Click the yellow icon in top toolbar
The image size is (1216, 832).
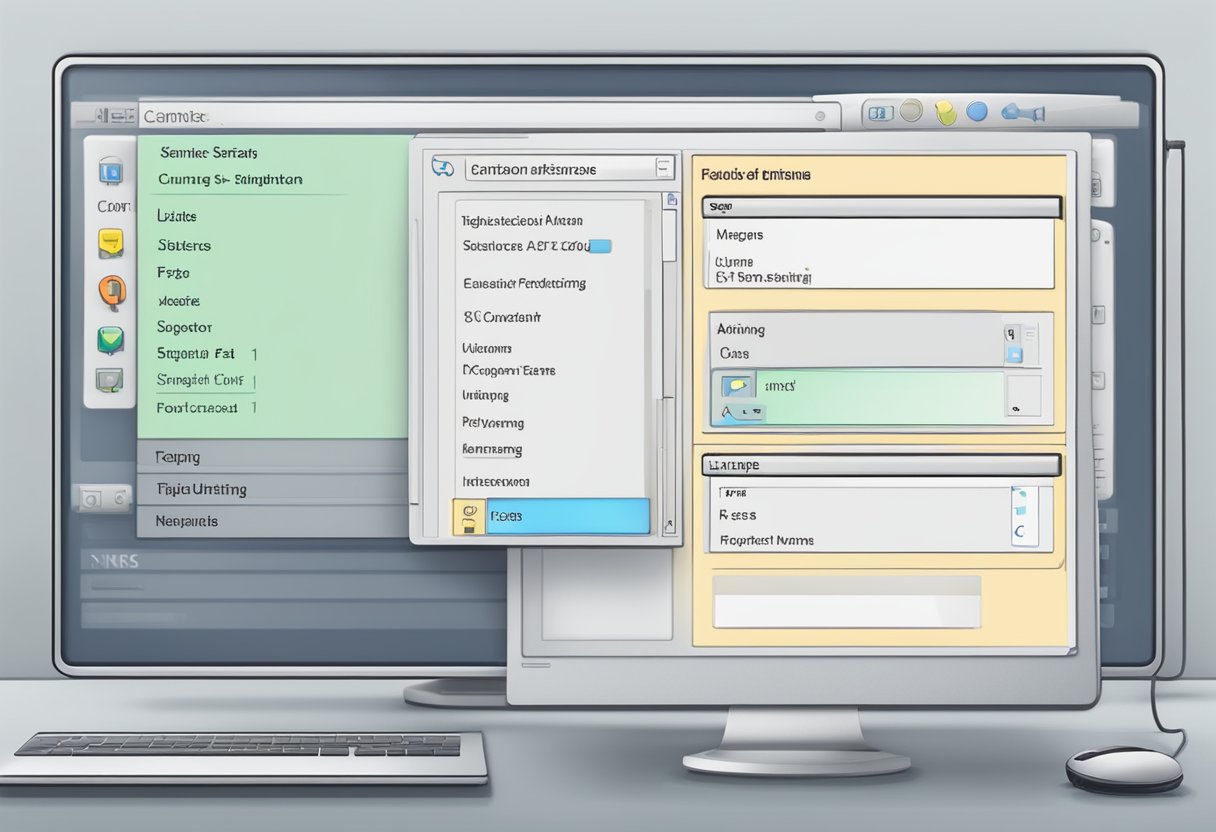[945, 113]
